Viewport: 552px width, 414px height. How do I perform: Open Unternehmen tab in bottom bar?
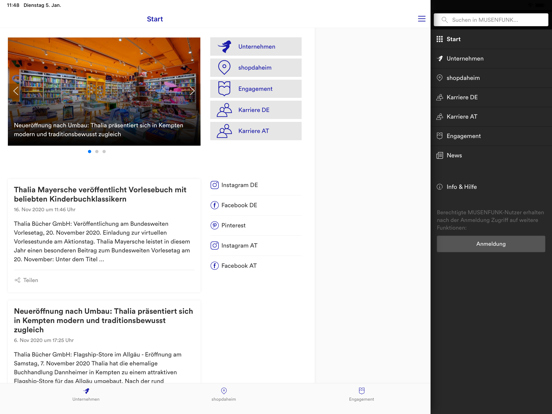pyautogui.click(x=86, y=394)
